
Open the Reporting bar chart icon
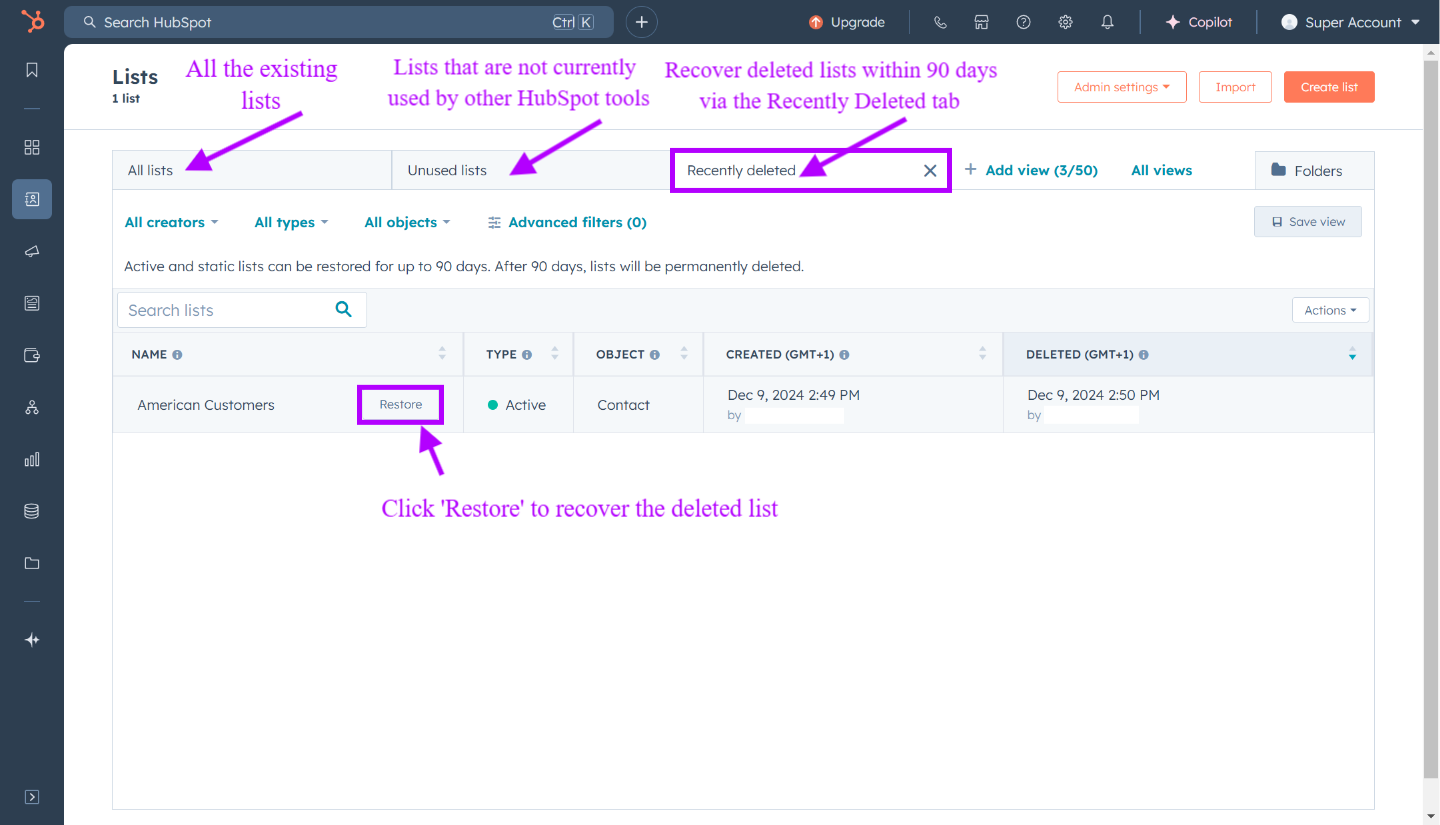point(32,459)
